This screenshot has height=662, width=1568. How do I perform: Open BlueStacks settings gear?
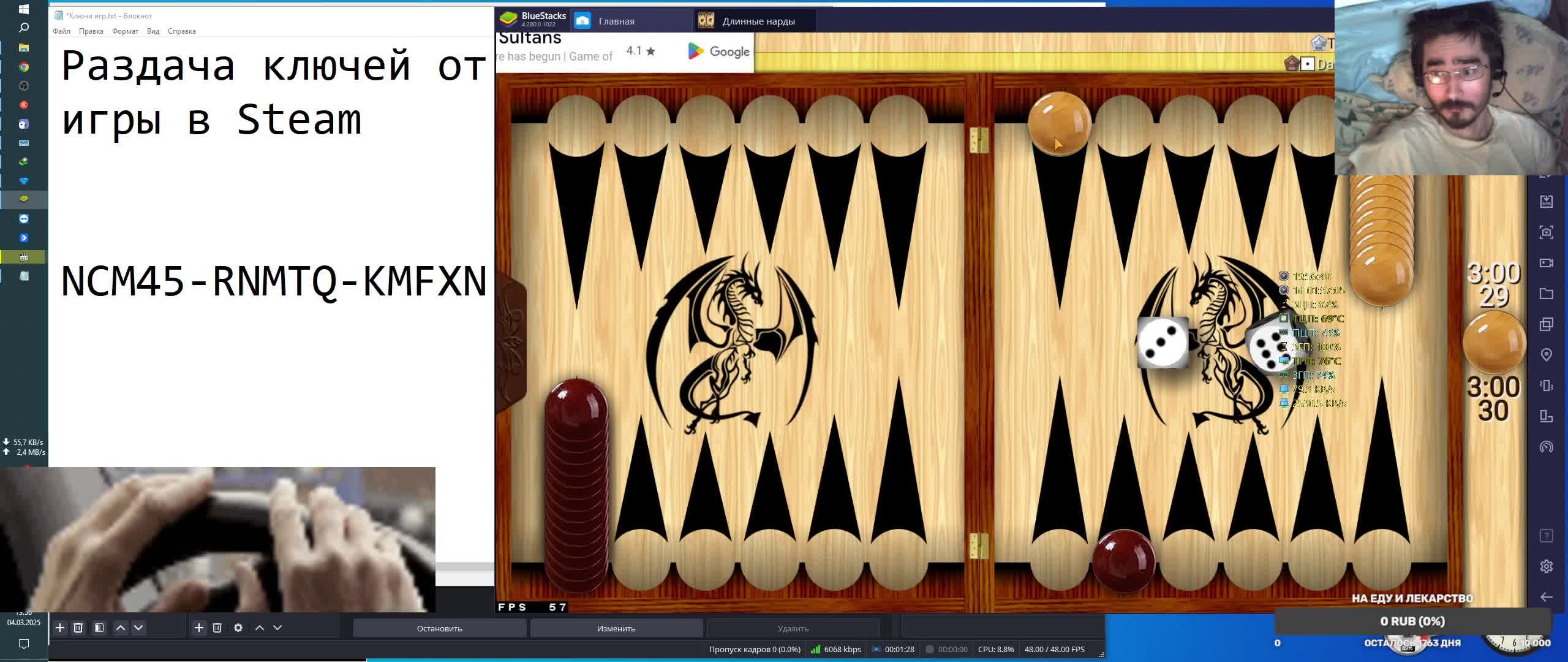[x=1546, y=566]
